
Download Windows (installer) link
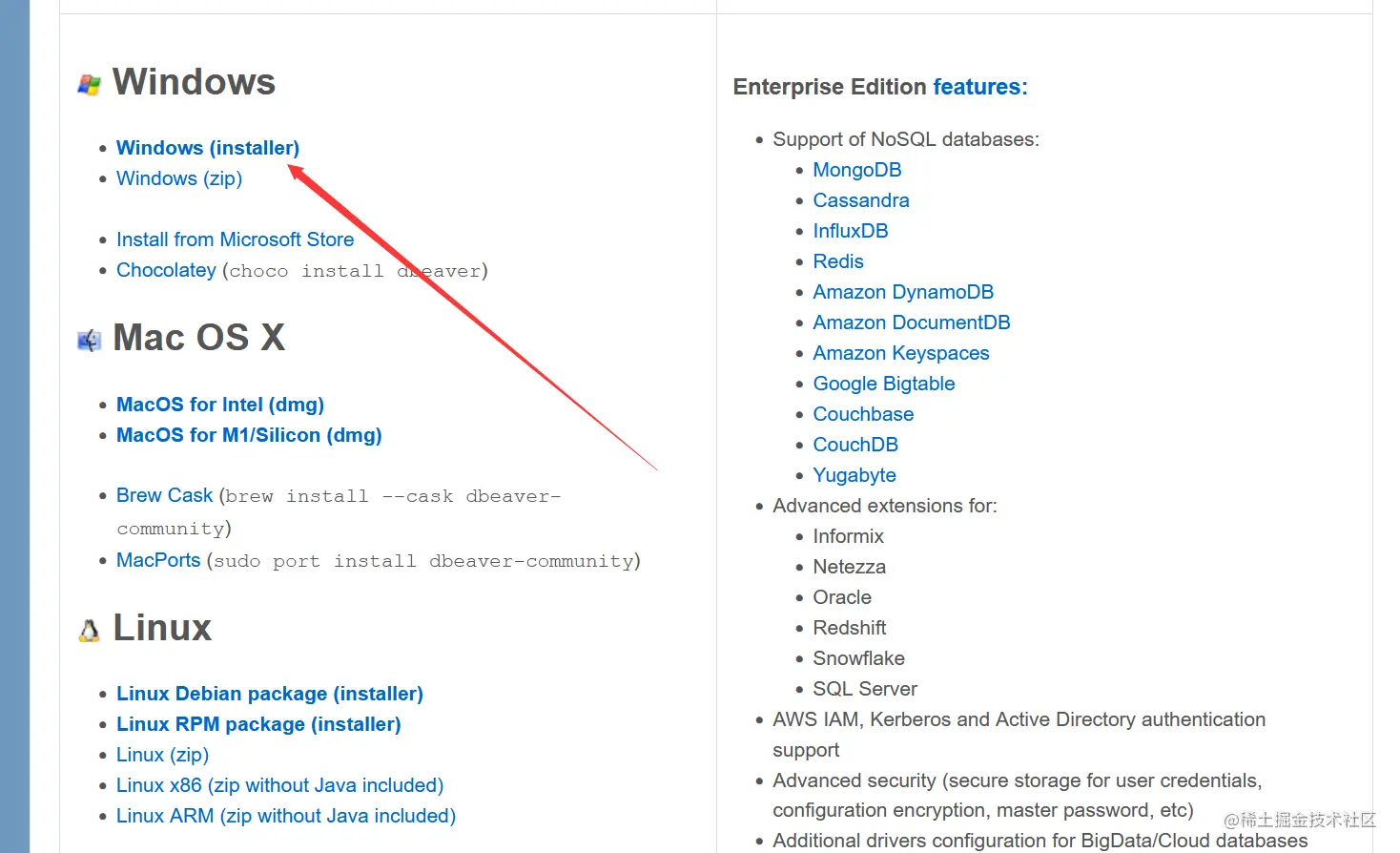[x=207, y=148]
